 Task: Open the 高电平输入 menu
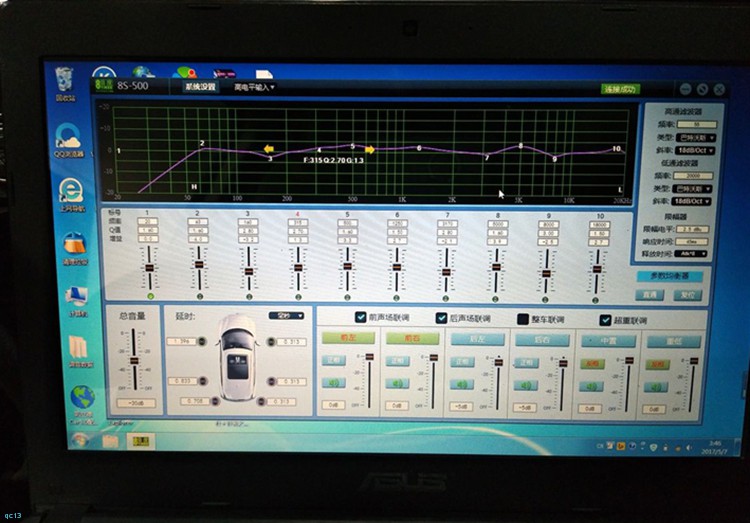pyautogui.click(x=253, y=87)
